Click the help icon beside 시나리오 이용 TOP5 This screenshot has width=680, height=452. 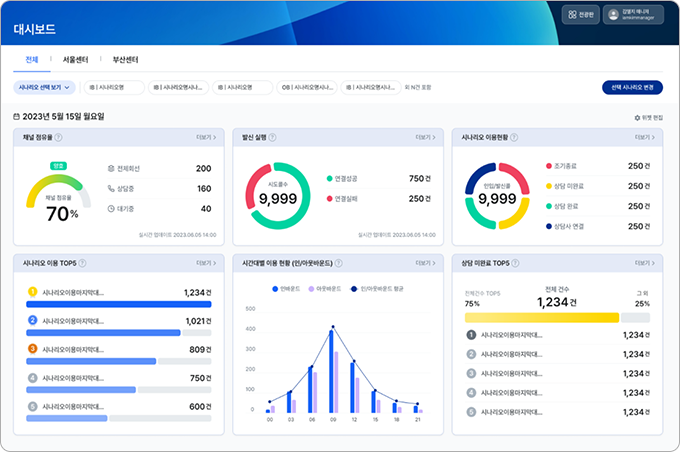coord(81,263)
